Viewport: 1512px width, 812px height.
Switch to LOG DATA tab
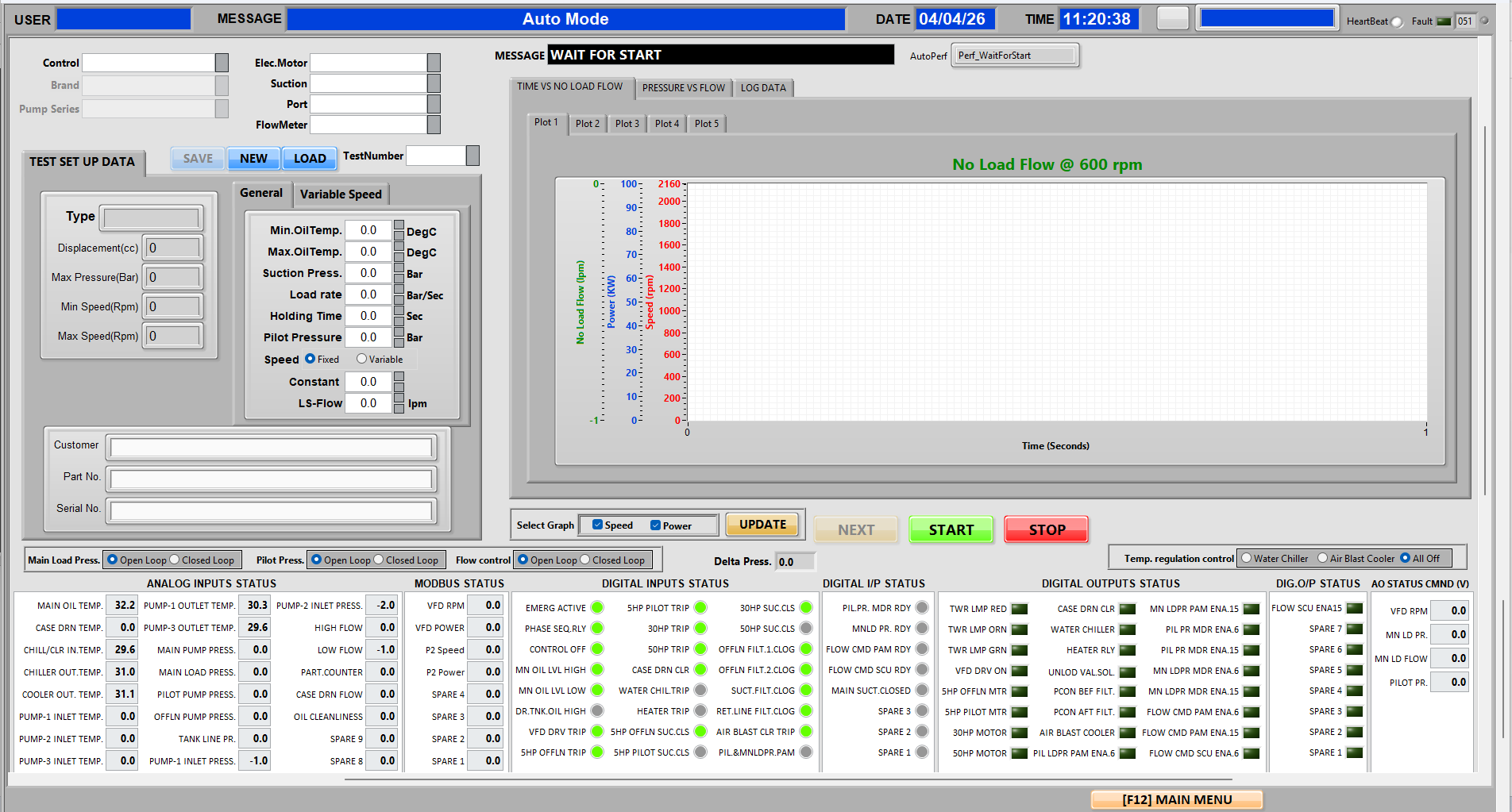(x=763, y=88)
